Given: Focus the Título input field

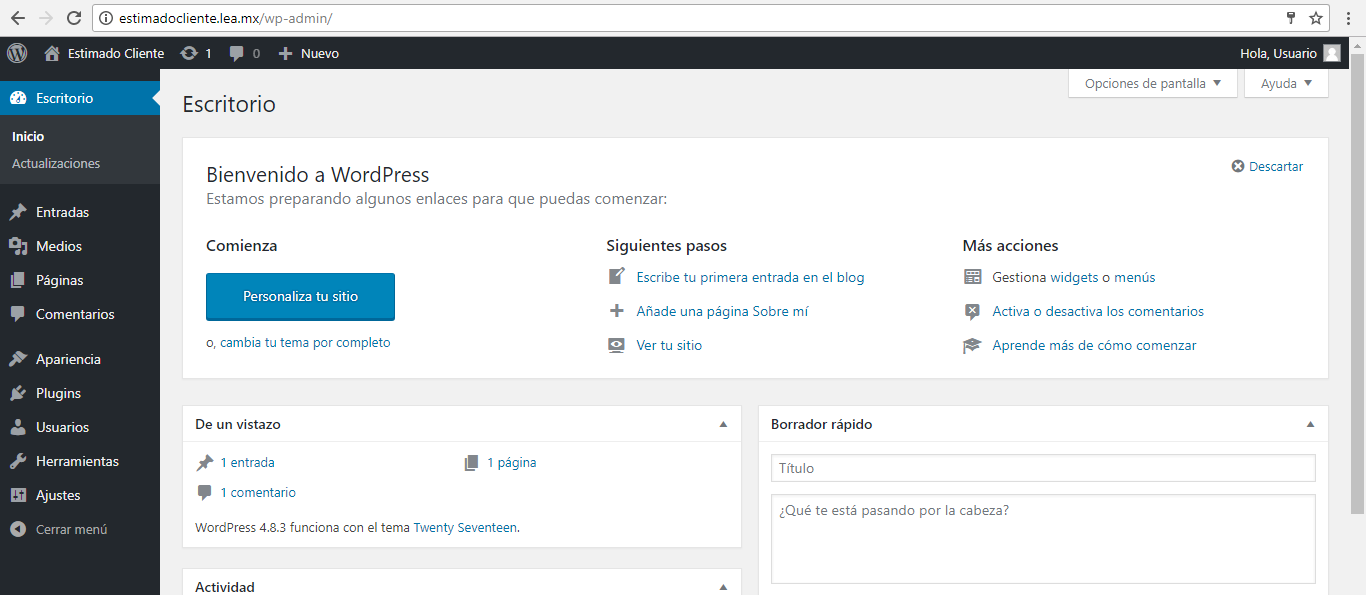Looking at the screenshot, I should click(1043, 468).
